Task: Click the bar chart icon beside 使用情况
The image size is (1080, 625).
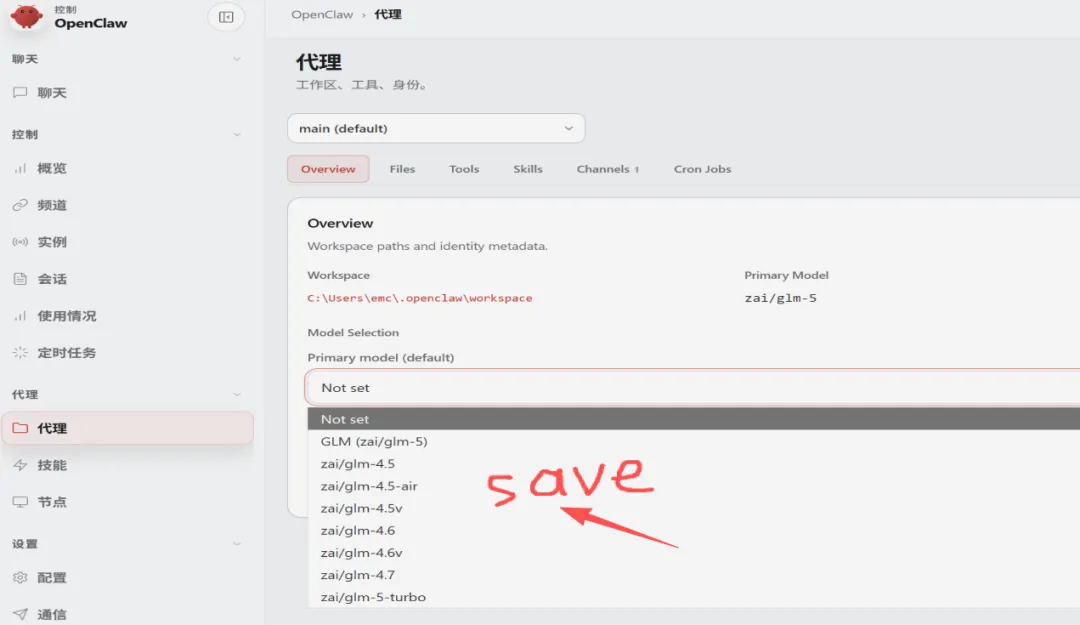Action: [20, 316]
